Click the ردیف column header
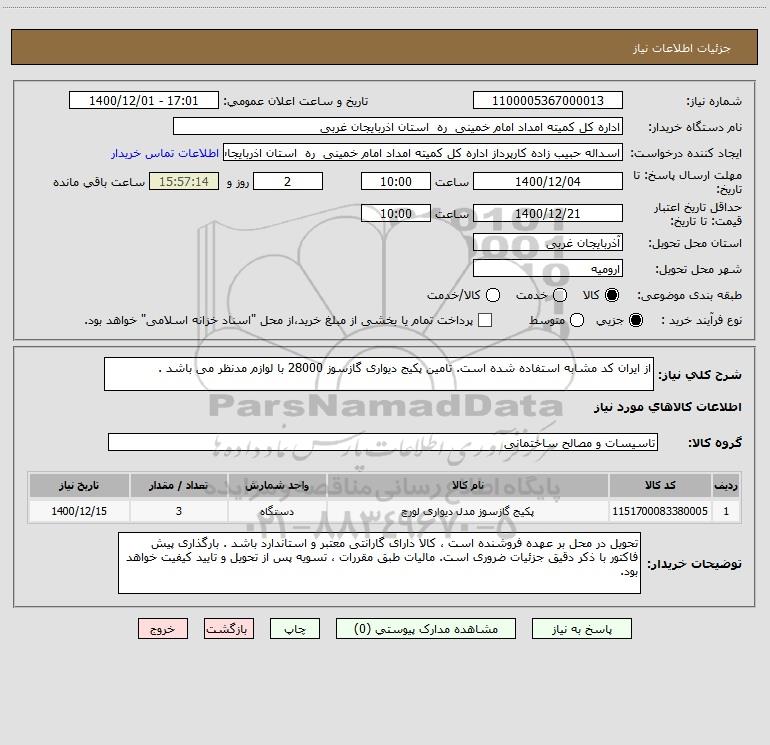Viewport: 770px width, 745px height. click(726, 485)
